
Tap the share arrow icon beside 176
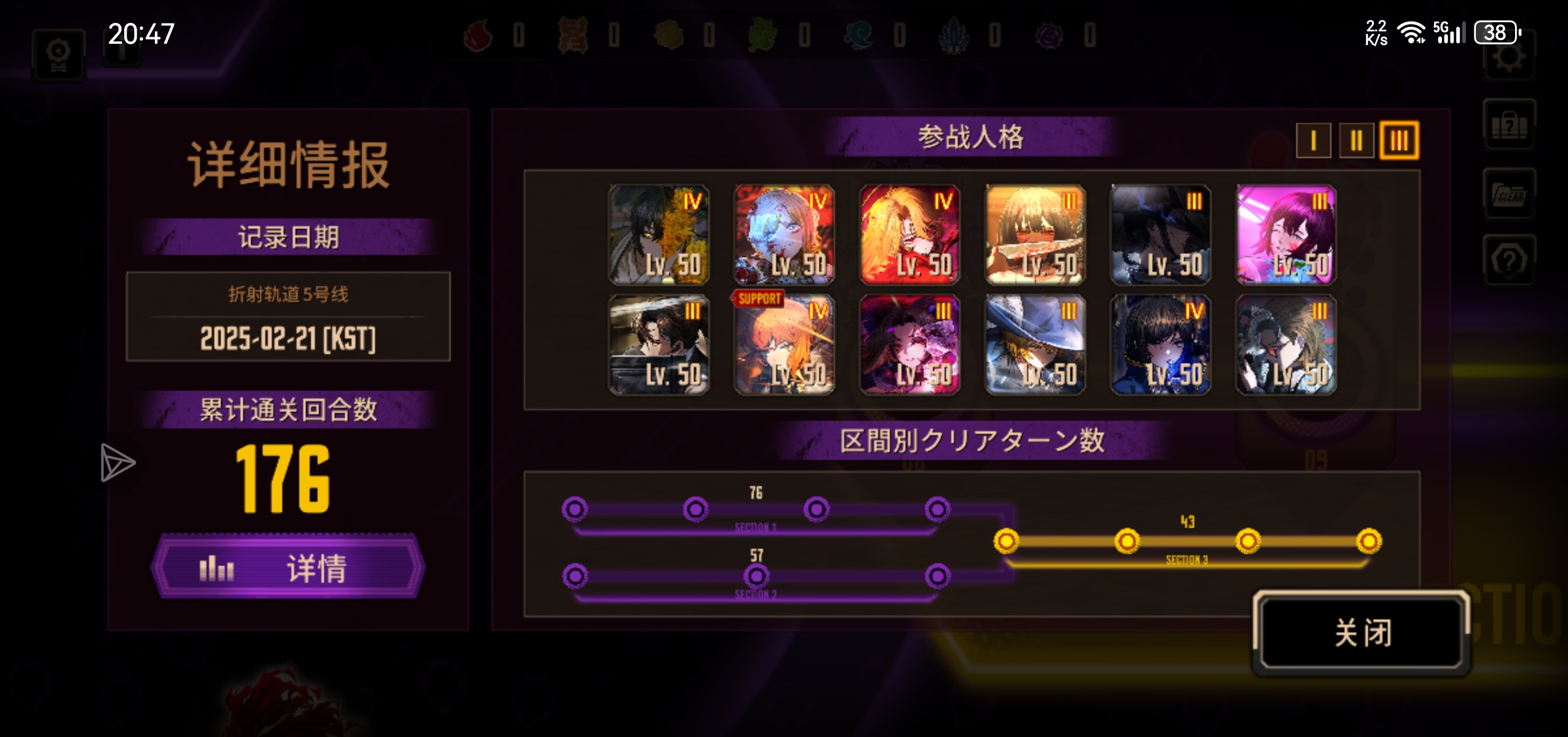(118, 463)
